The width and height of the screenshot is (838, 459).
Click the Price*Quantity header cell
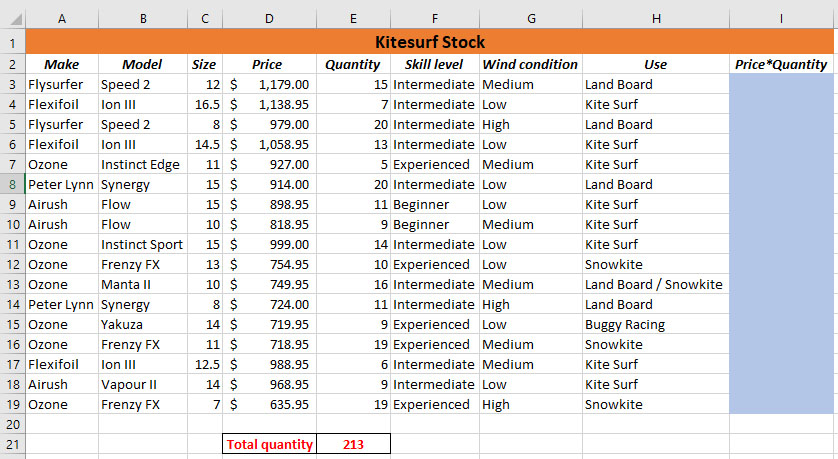[x=781, y=64]
